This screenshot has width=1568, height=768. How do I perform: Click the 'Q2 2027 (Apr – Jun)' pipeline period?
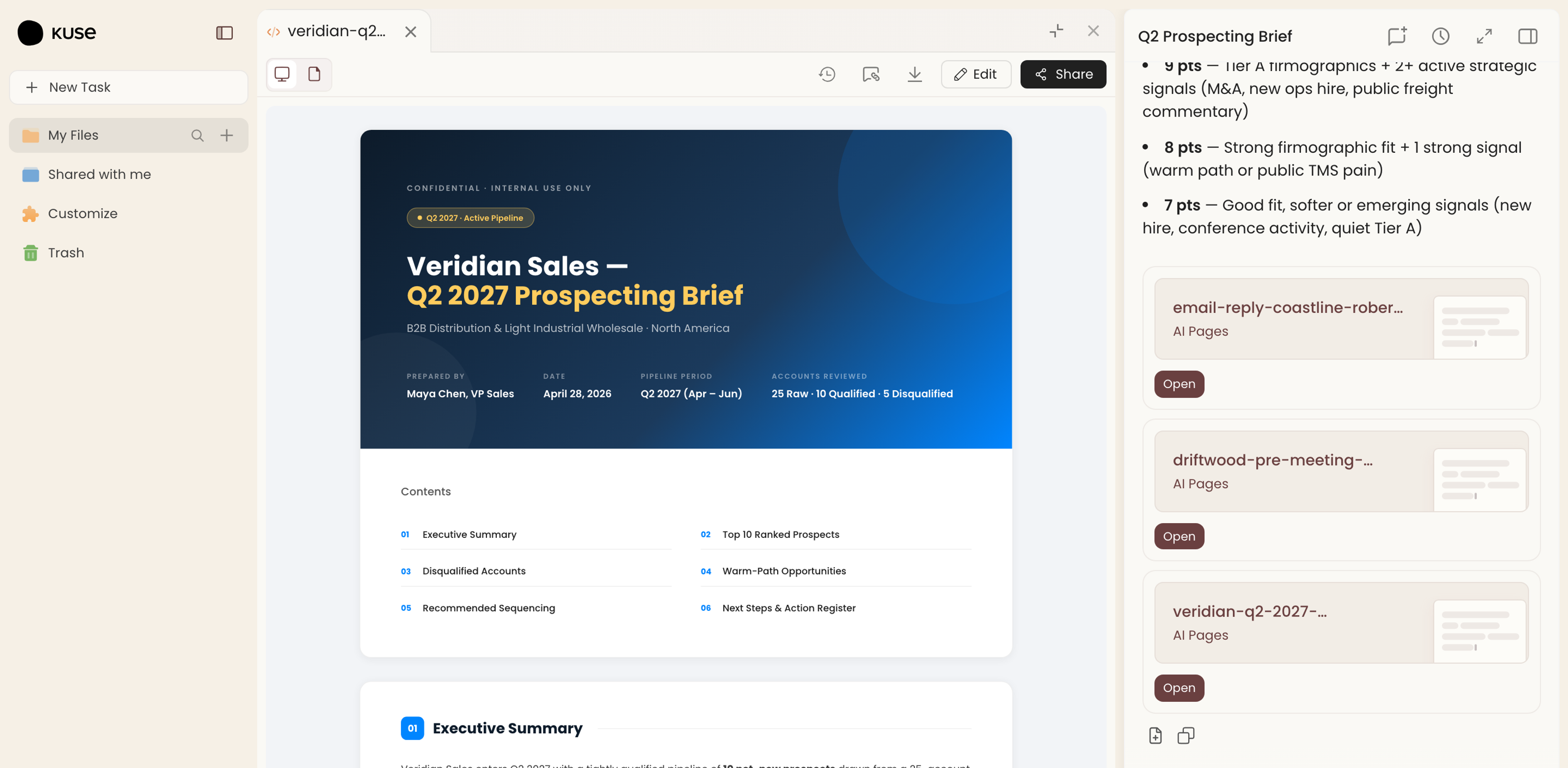coord(691,394)
